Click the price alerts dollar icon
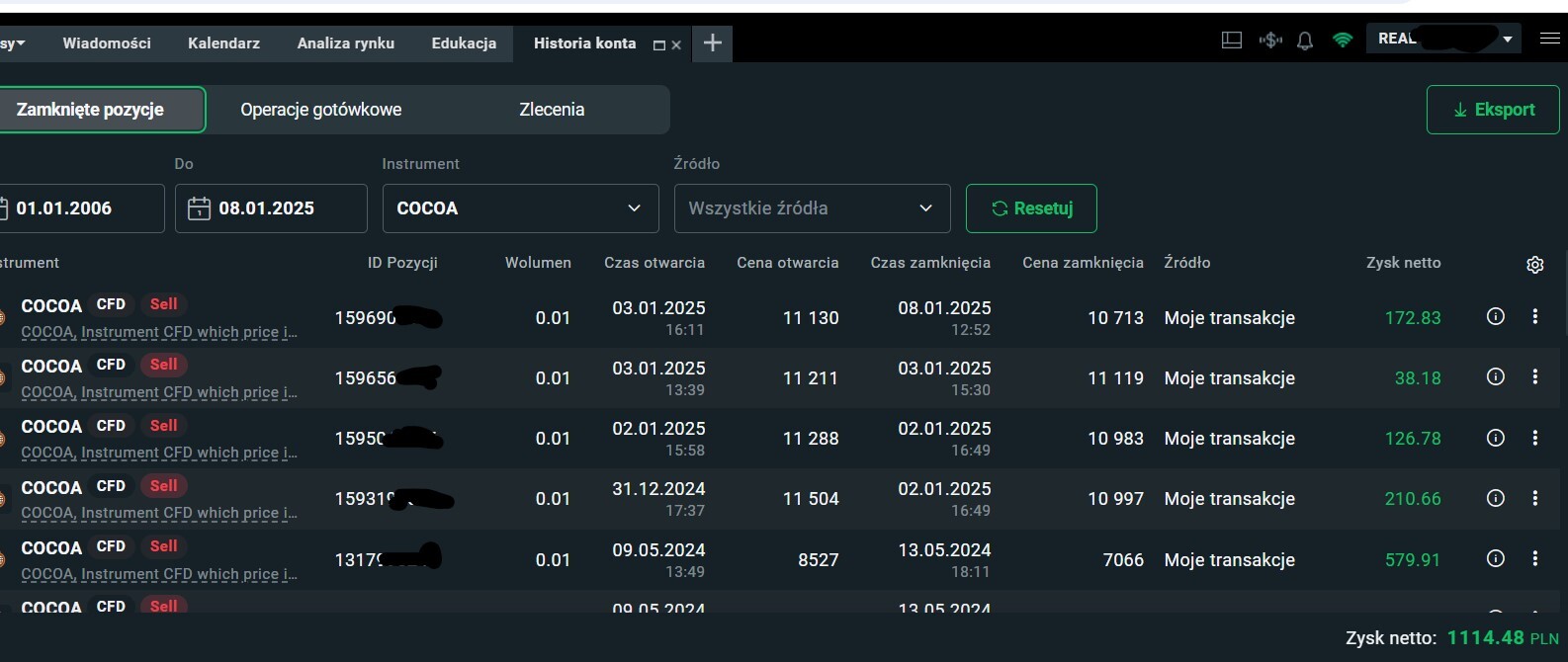The width and height of the screenshot is (1568, 662). 1270,41
